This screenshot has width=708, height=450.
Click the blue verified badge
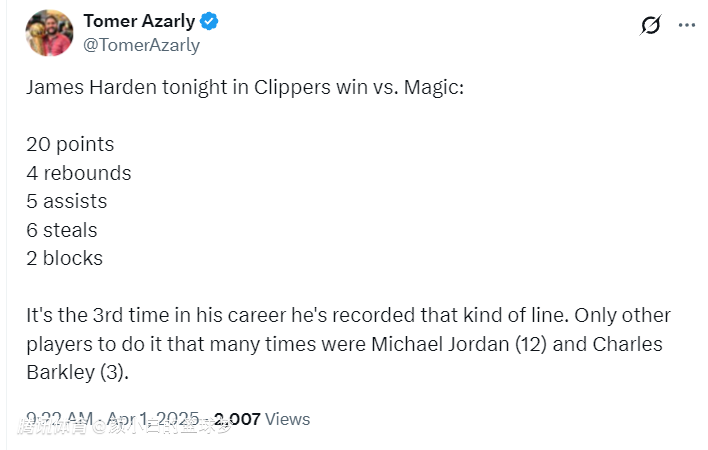210,21
